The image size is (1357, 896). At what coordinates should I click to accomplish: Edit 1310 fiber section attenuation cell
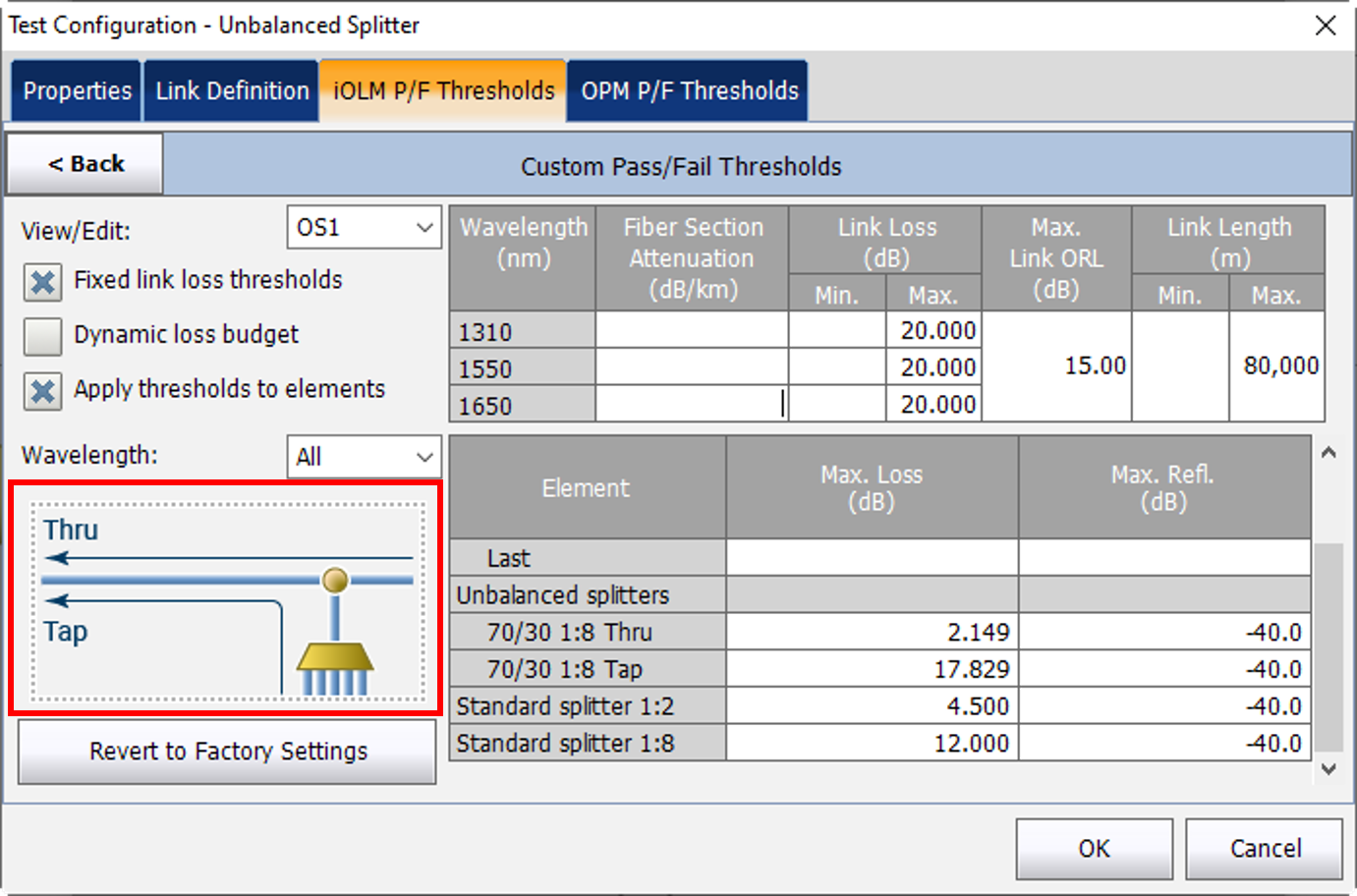click(x=692, y=331)
